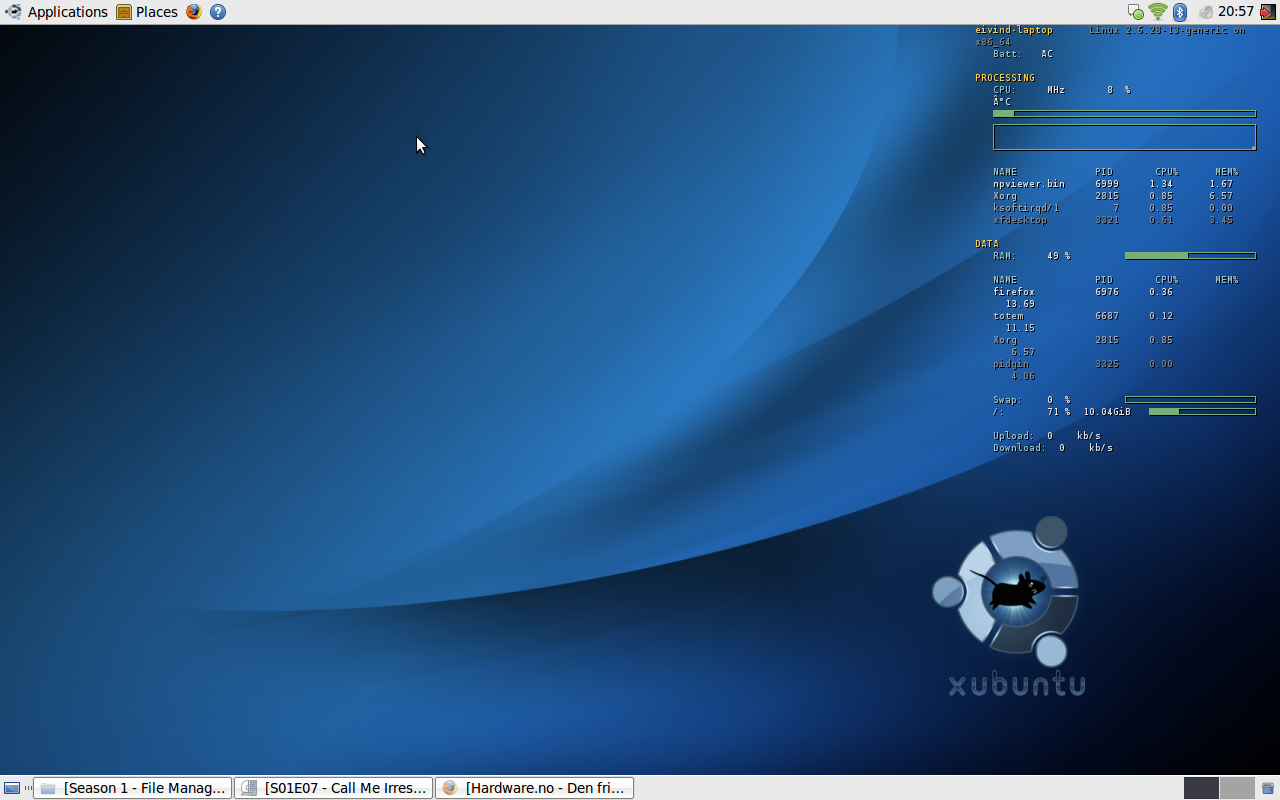Click the 'PROCESSING' heading in monitor
Screen dimensions: 1280x800
pos(1005,78)
